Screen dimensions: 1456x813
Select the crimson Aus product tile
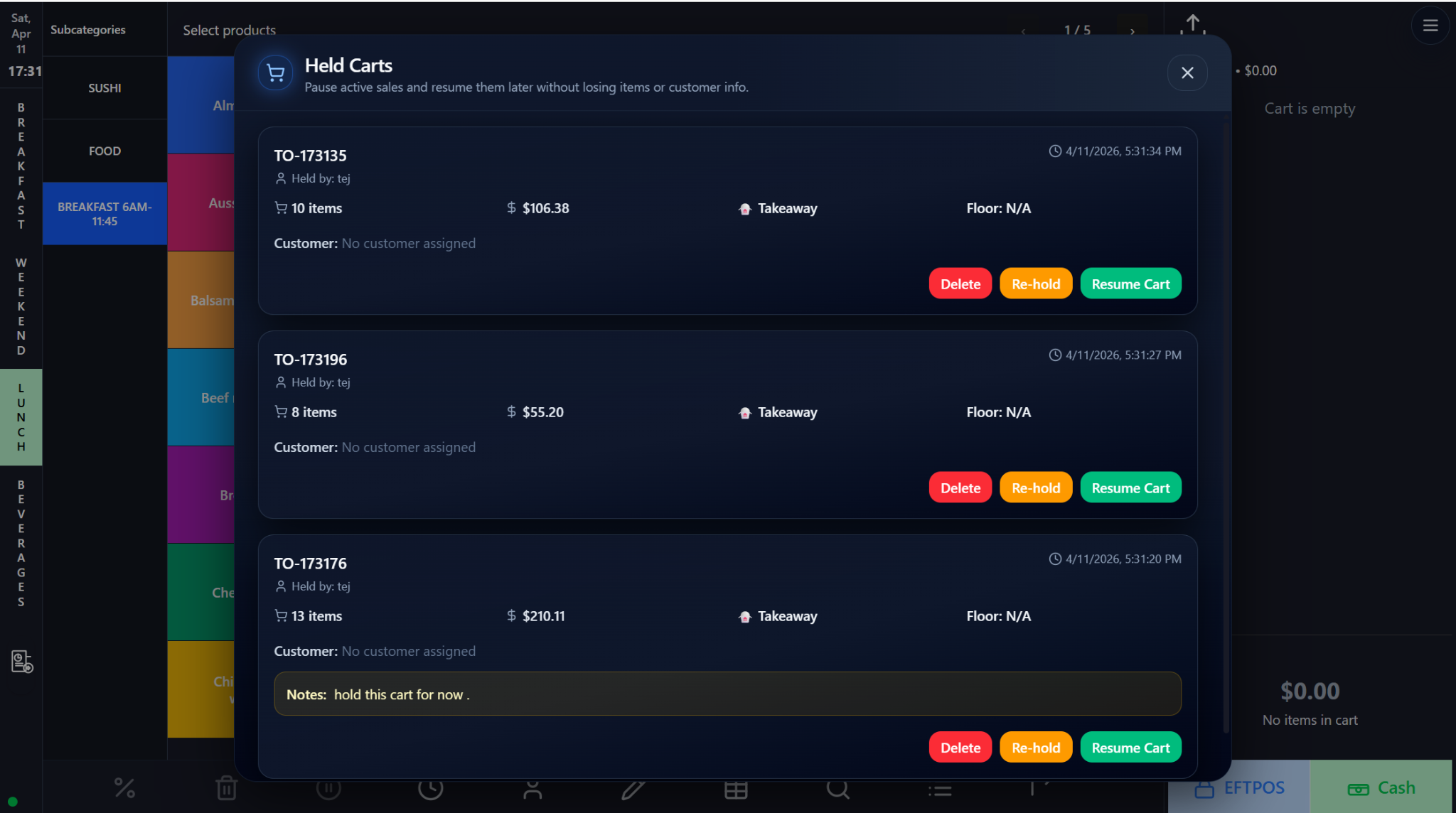[x=201, y=203]
